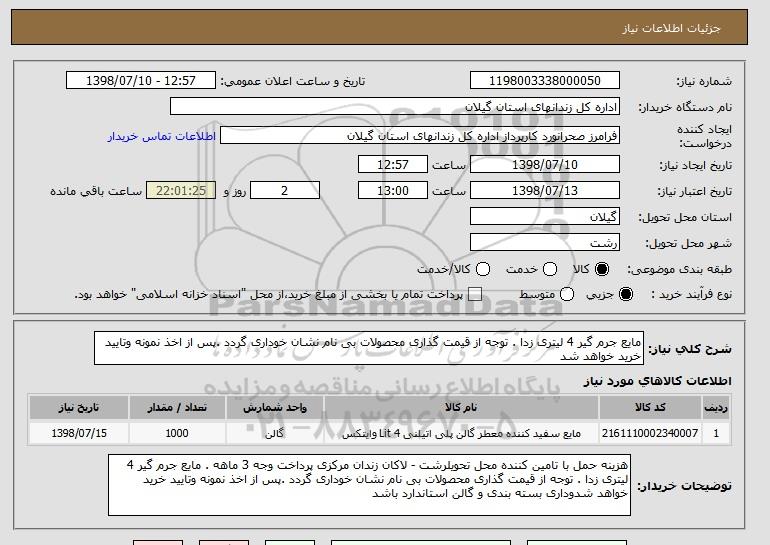Click the validity time field 13:00
This screenshot has height=545, width=770.
(393, 191)
